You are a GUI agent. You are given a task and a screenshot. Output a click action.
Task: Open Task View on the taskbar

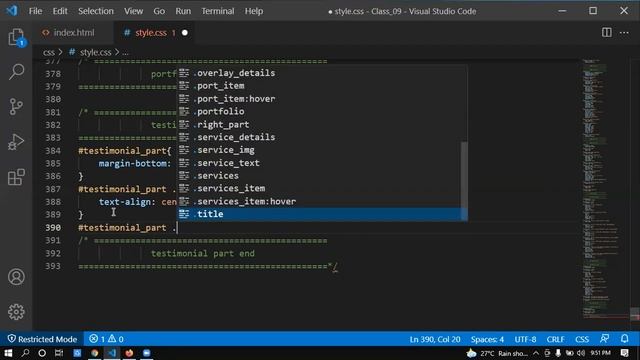(x=59, y=353)
